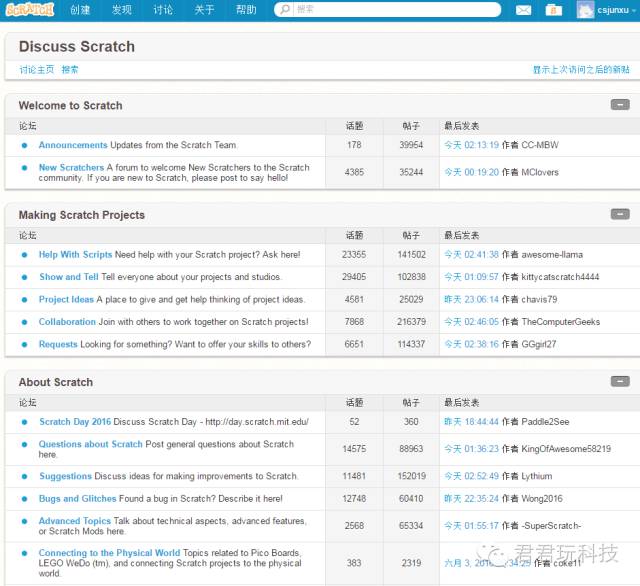
Task: Open the Bugs and Glitches forum
Action: click(78, 498)
